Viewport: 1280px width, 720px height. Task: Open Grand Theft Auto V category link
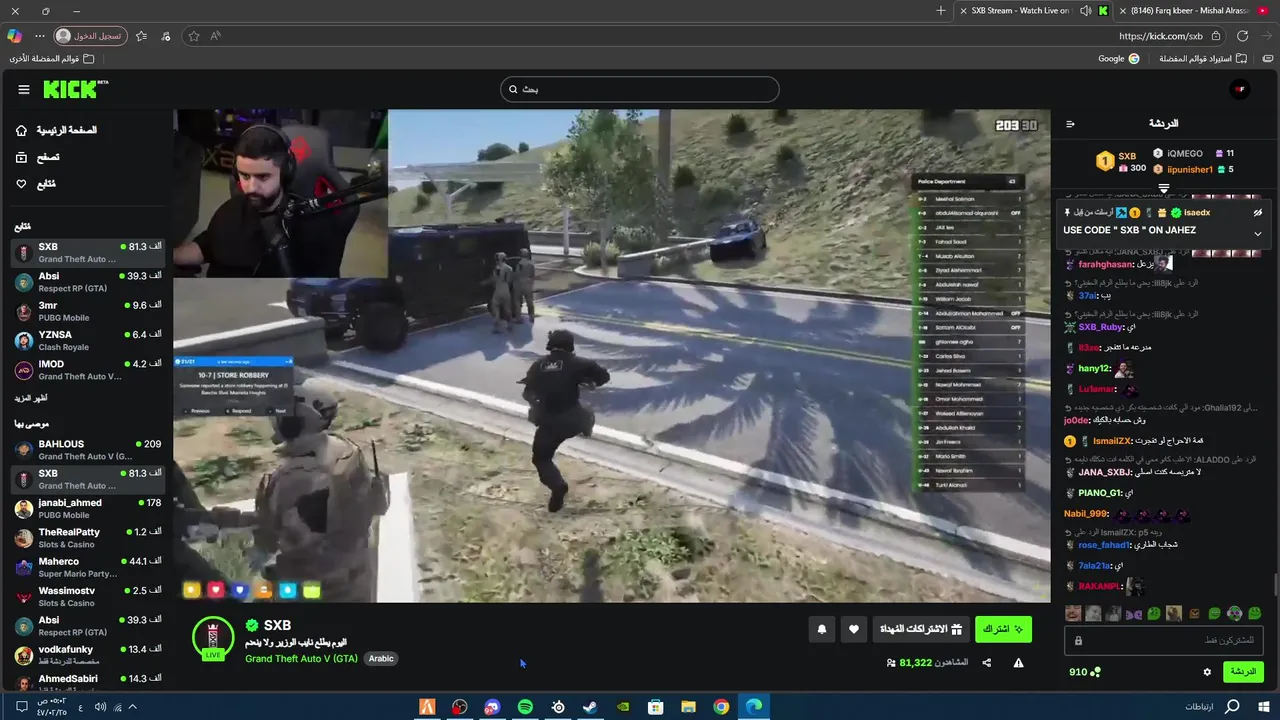[x=301, y=659]
